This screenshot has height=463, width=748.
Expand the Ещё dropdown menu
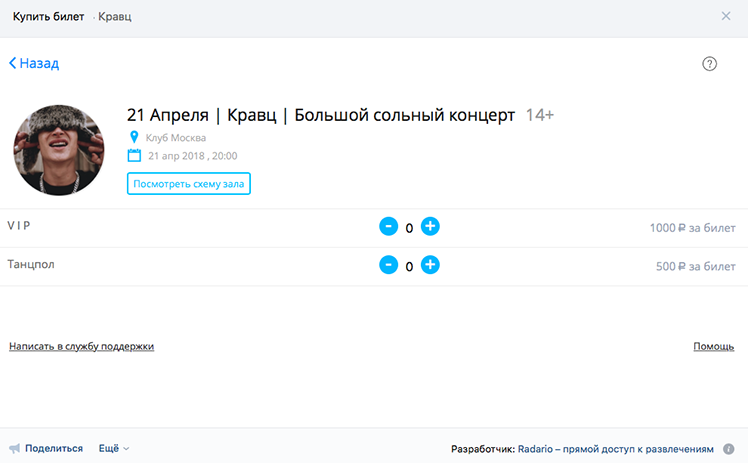114,448
